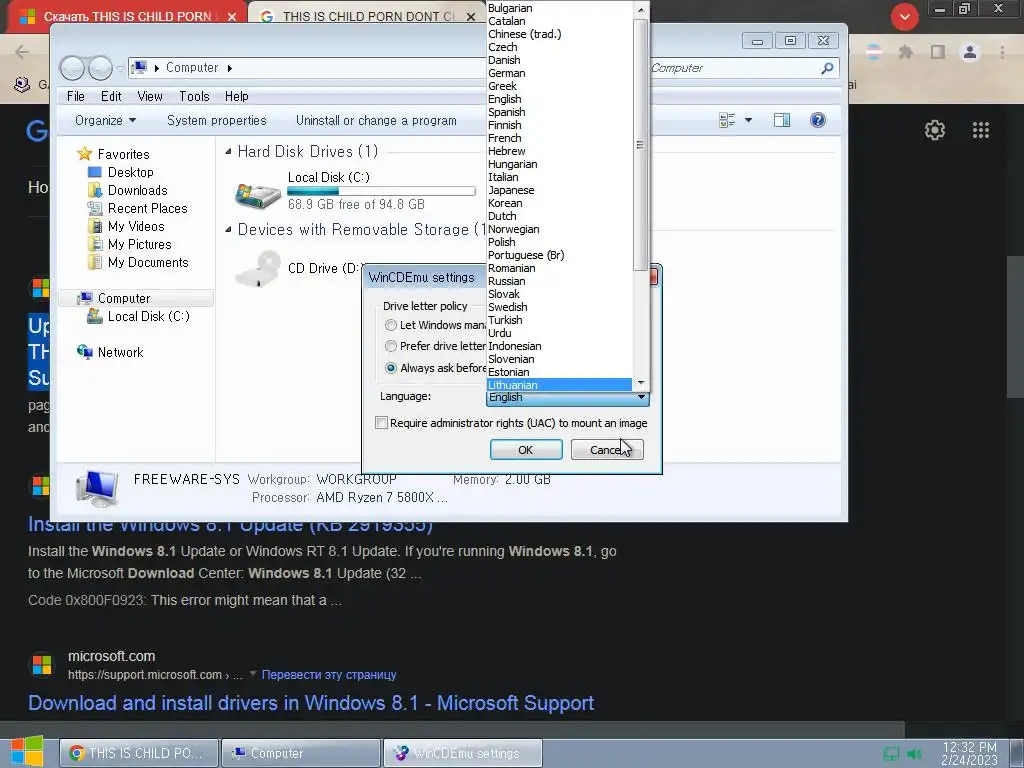Click the Chrome profile avatar icon
Viewport: 1024px width, 768px height.
[x=970, y=52]
